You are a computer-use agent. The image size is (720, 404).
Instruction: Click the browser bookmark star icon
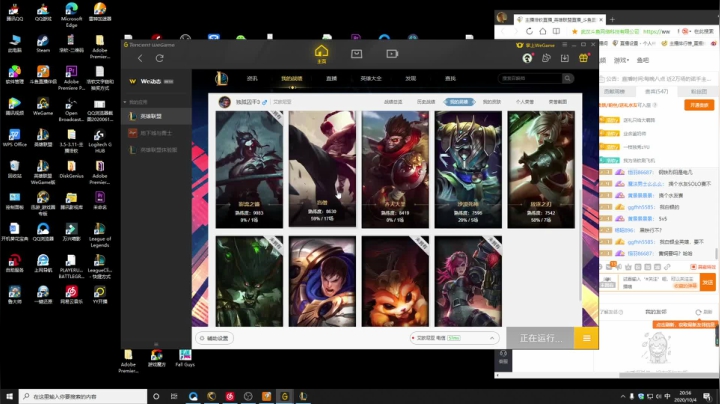click(x=574, y=31)
